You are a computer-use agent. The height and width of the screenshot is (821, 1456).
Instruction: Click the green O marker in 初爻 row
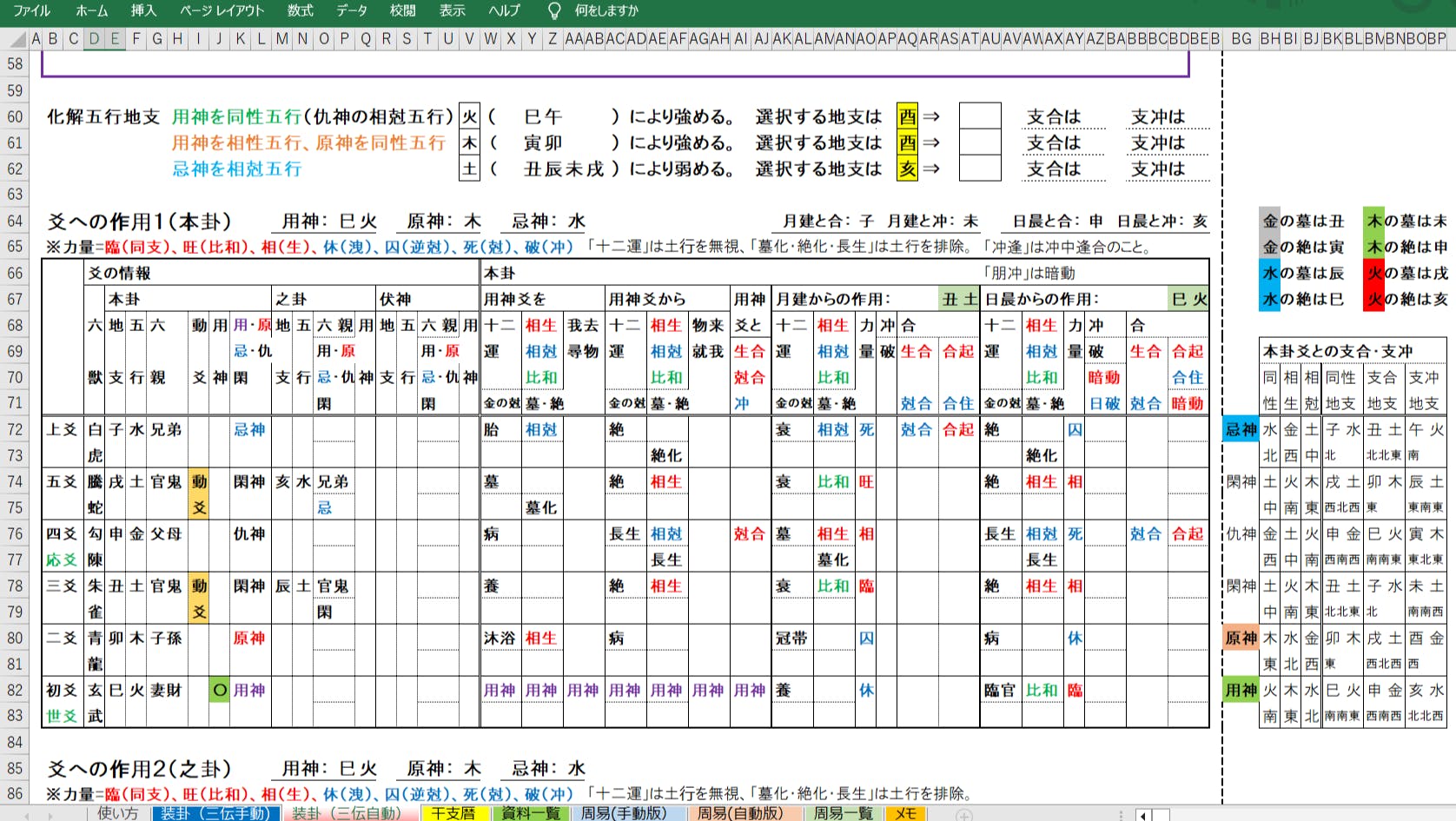click(220, 690)
